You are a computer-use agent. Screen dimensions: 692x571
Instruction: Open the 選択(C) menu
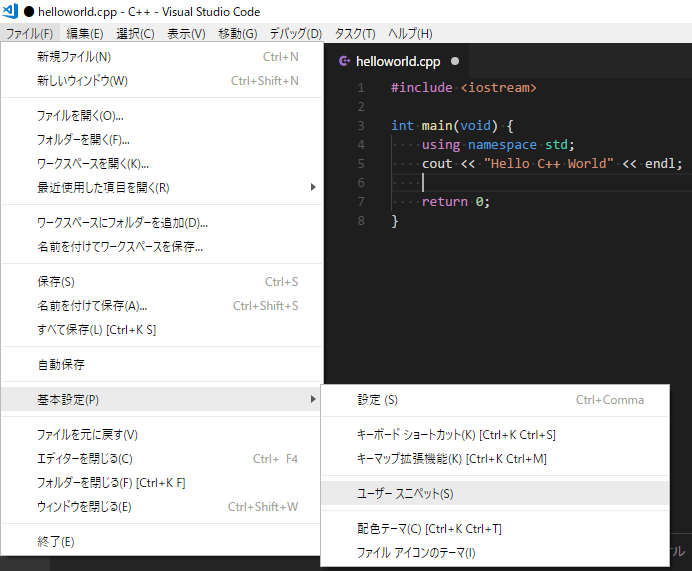(135, 34)
